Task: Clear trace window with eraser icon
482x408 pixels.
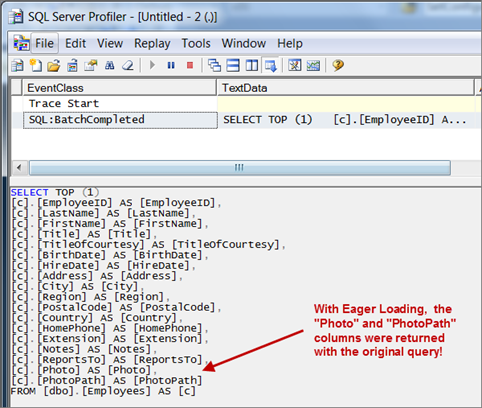Action: 128,66
